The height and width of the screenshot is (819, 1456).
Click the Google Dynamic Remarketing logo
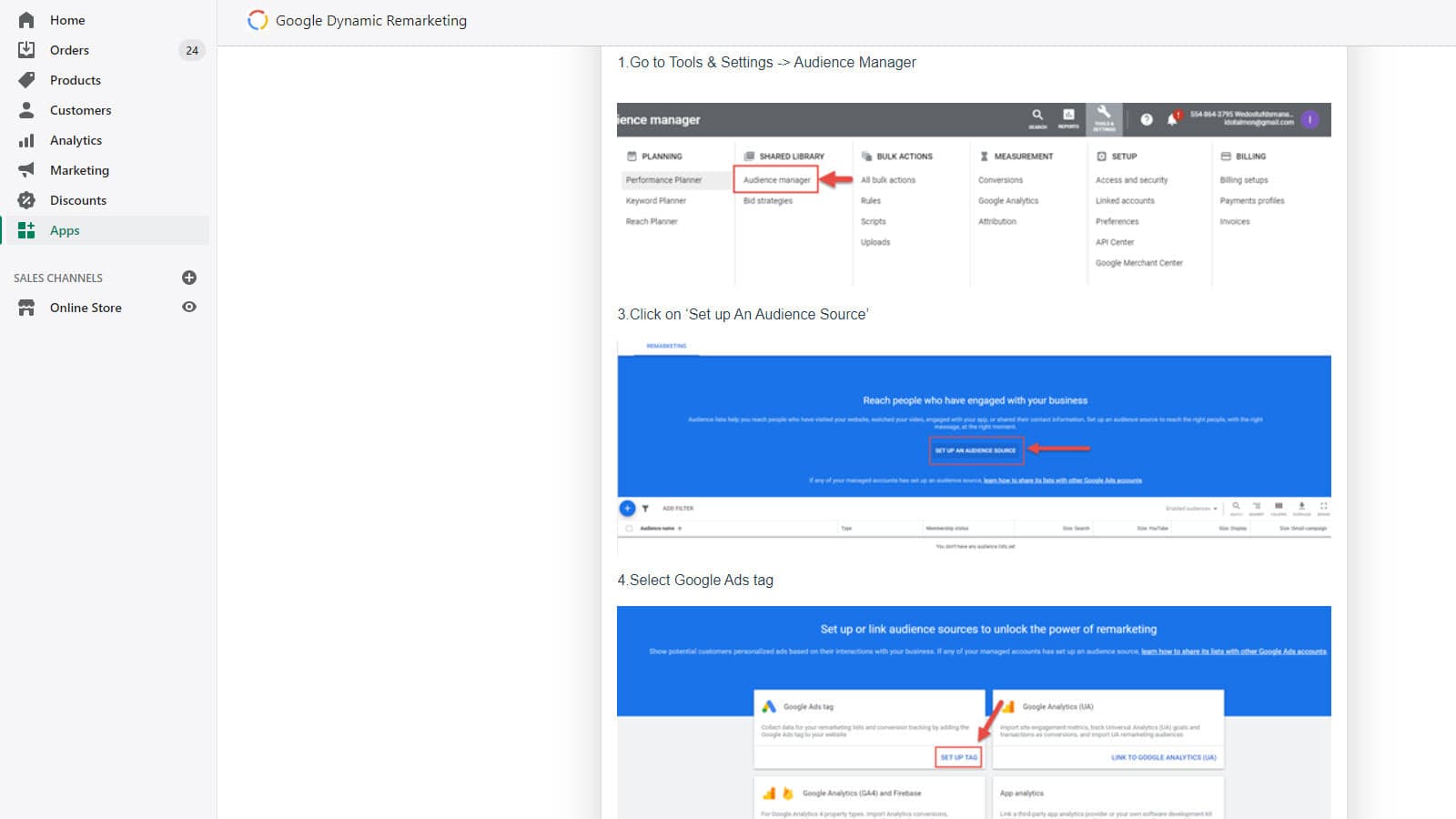[x=258, y=20]
